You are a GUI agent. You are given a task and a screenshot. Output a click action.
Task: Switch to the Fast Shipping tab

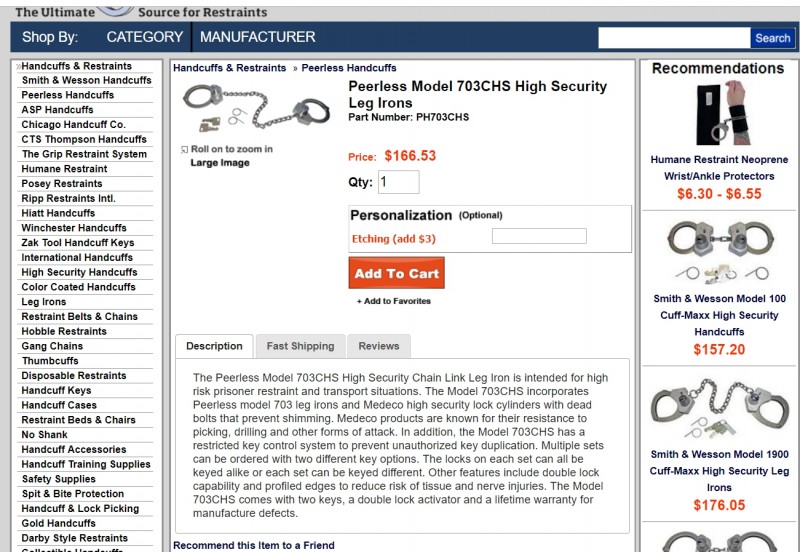(300, 346)
